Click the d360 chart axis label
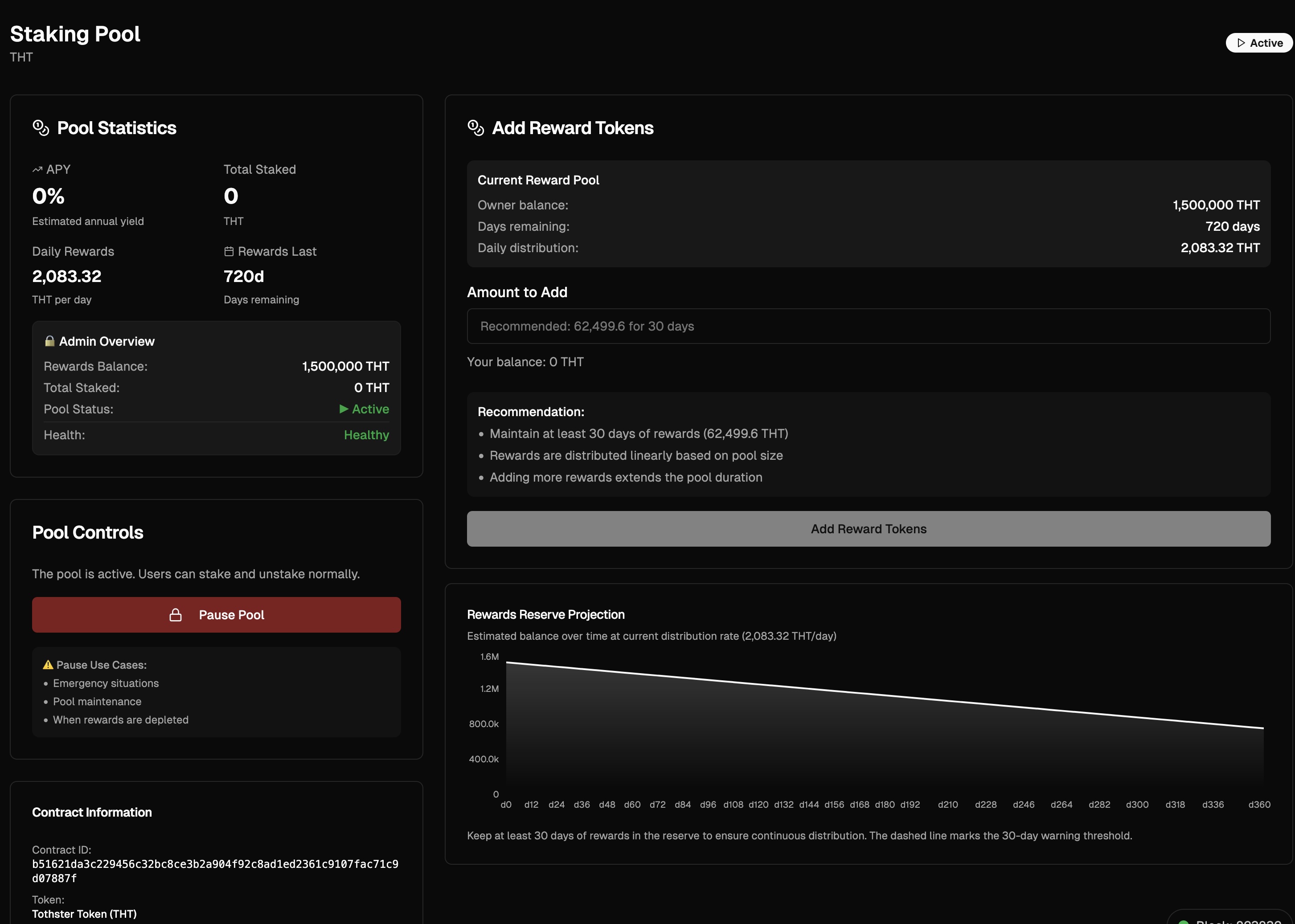Image resolution: width=1295 pixels, height=924 pixels. (1259, 805)
